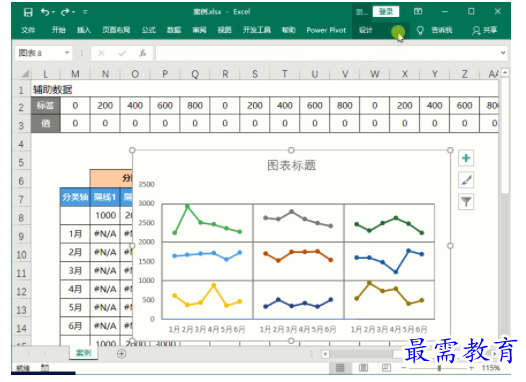The height and width of the screenshot is (382, 526).
Task: Switch to the 开始 tab
Action: tap(58, 30)
